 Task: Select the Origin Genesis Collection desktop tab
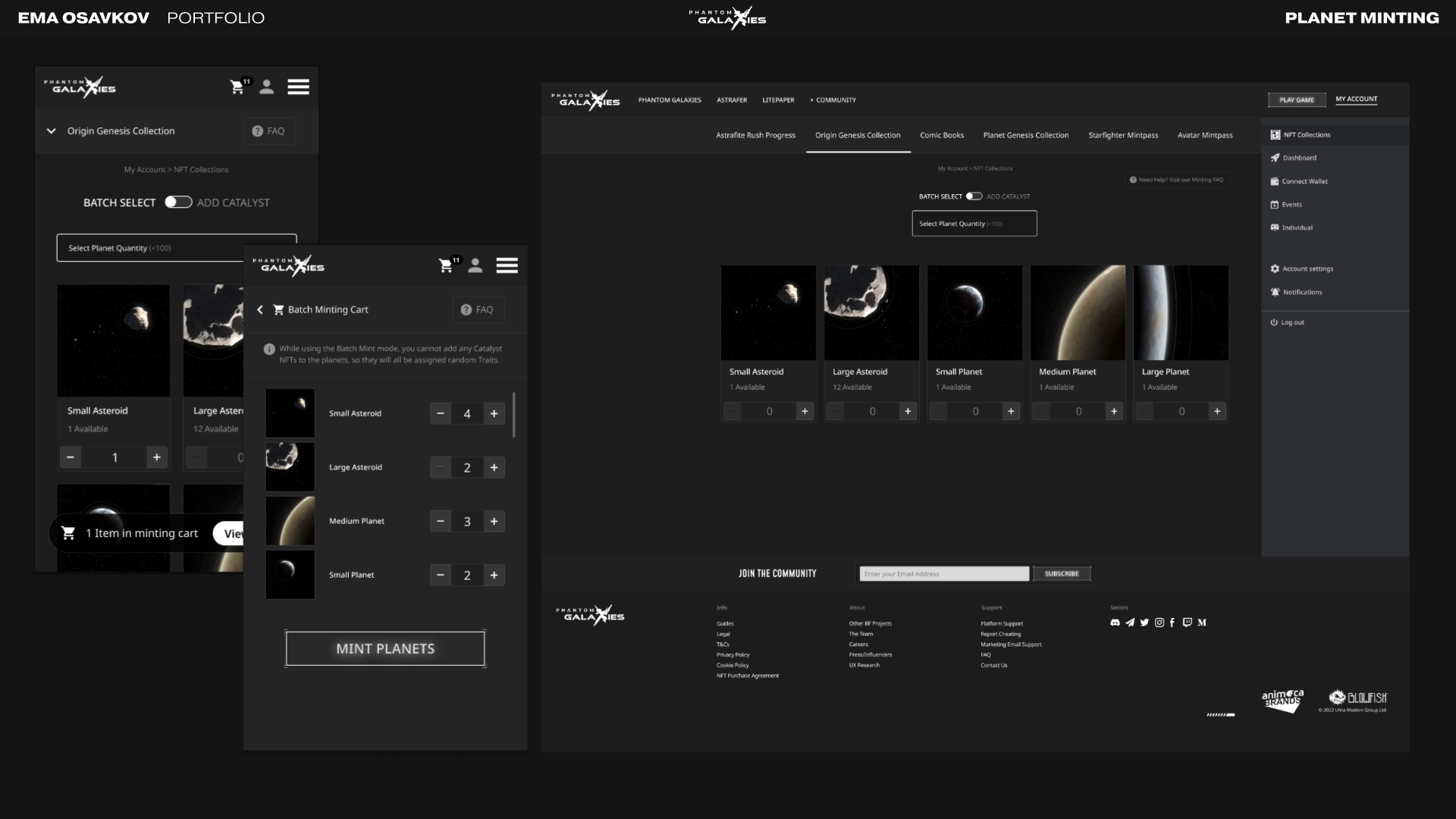858,135
